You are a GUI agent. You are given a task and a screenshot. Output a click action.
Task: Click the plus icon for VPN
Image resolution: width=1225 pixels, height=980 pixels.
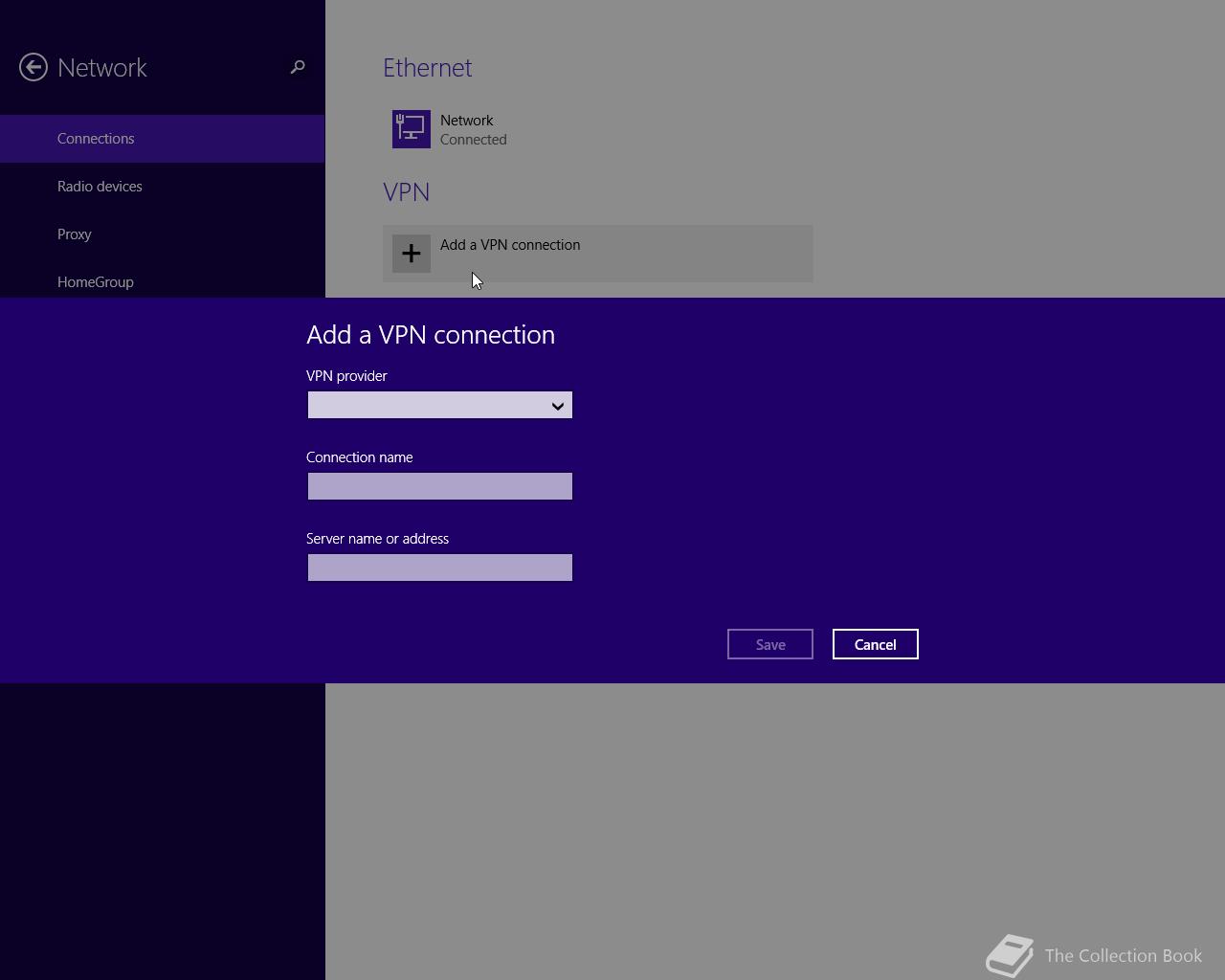(412, 254)
